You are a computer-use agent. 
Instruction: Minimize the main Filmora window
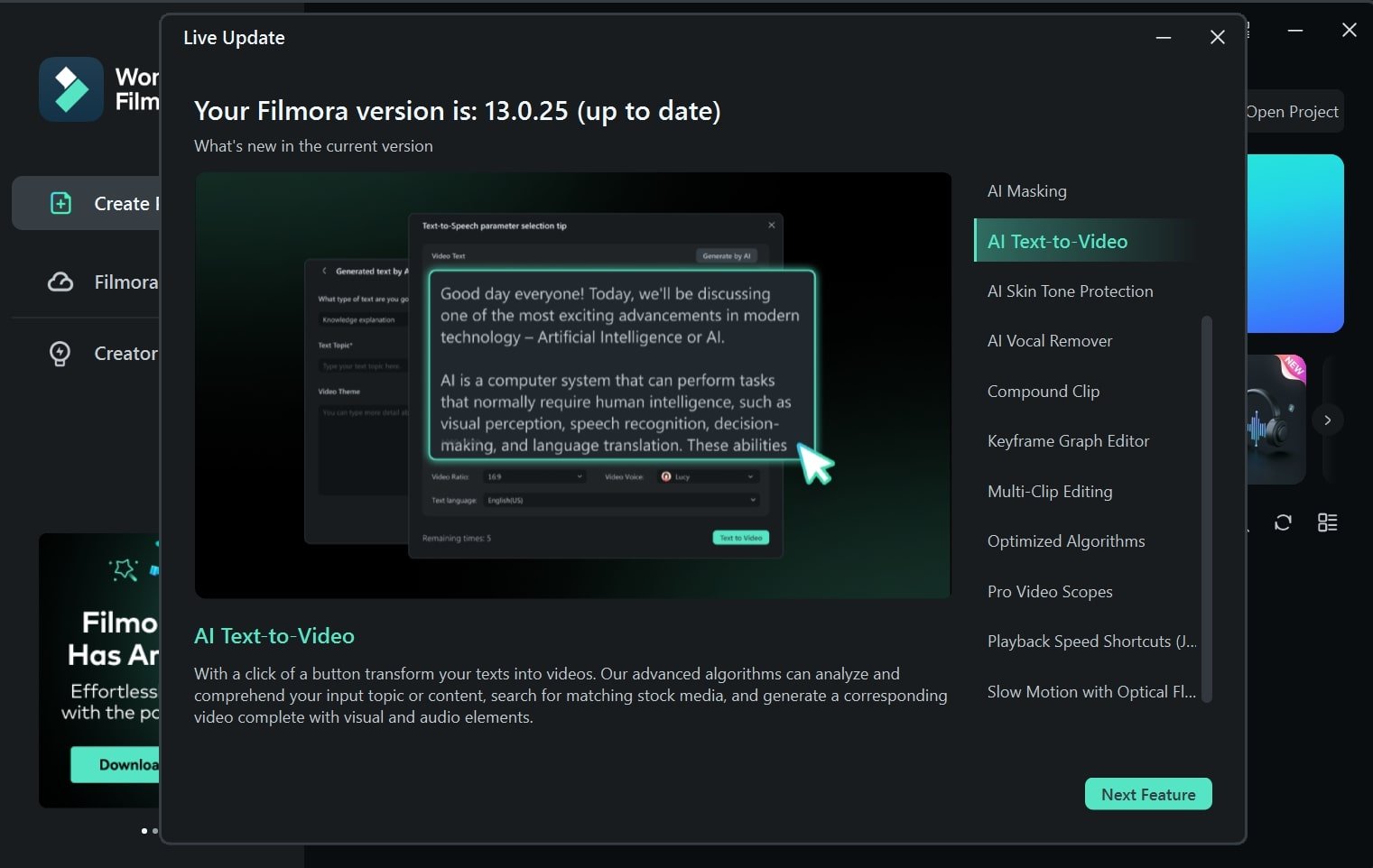click(1295, 31)
